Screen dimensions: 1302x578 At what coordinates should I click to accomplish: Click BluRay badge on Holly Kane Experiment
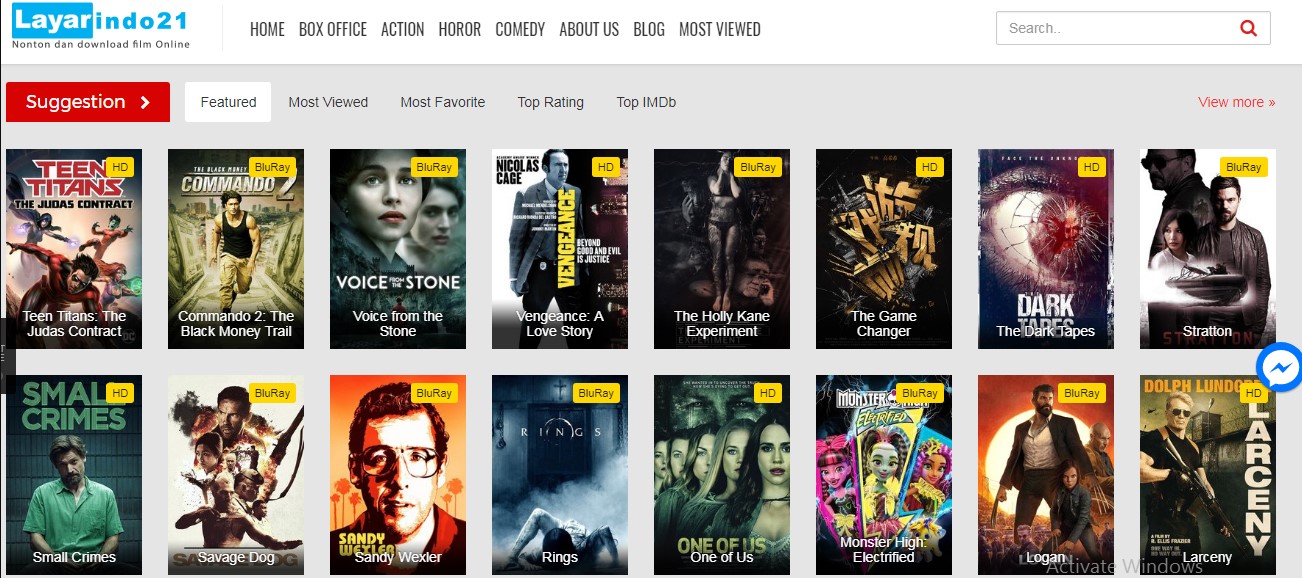[x=758, y=167]
